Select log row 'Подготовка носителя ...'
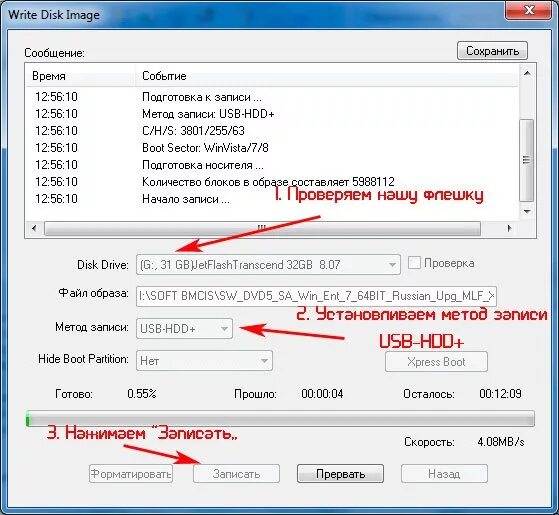 click(x=272, y=165)
